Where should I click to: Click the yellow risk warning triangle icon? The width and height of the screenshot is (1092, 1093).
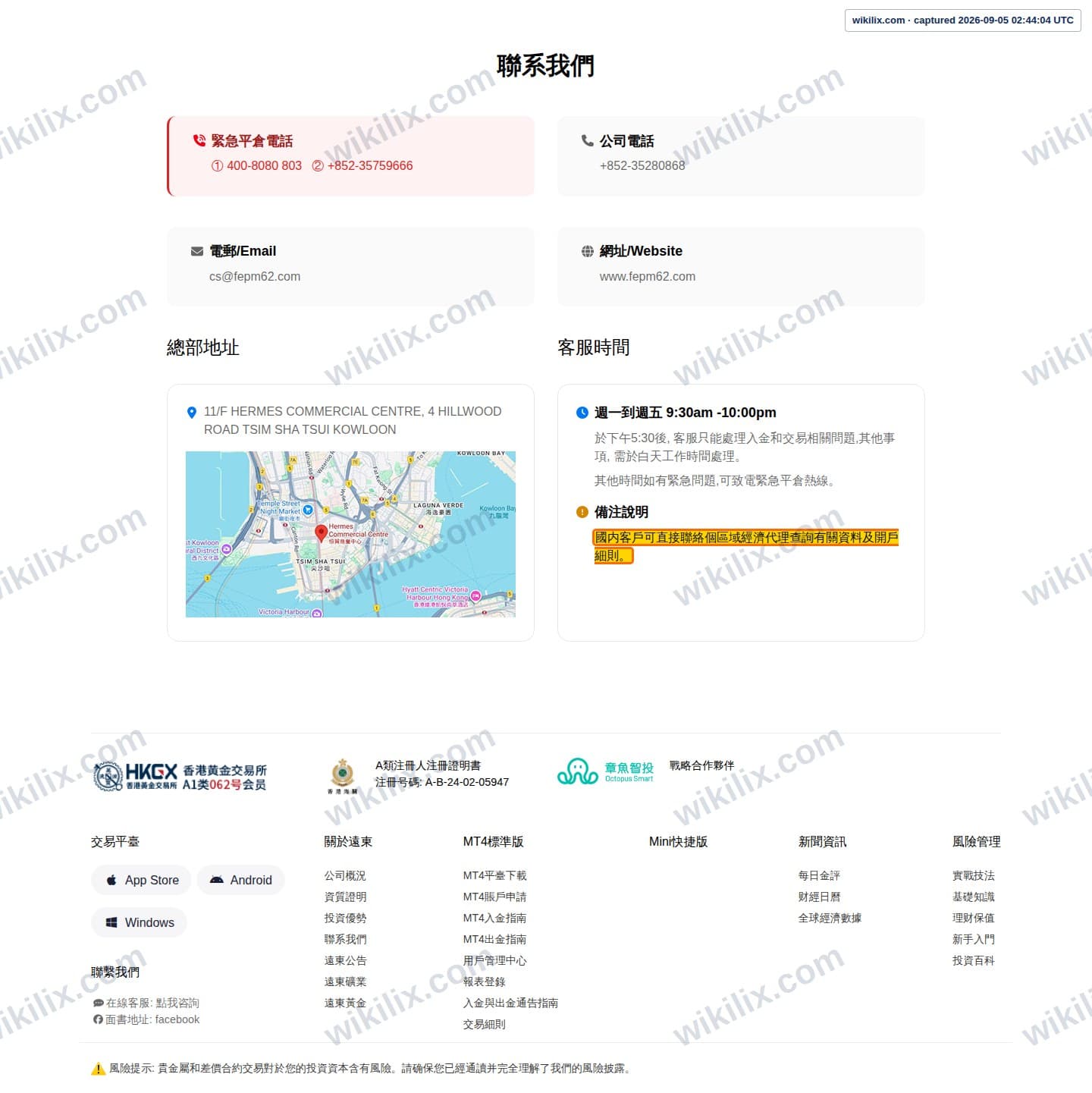[98, 1069]
